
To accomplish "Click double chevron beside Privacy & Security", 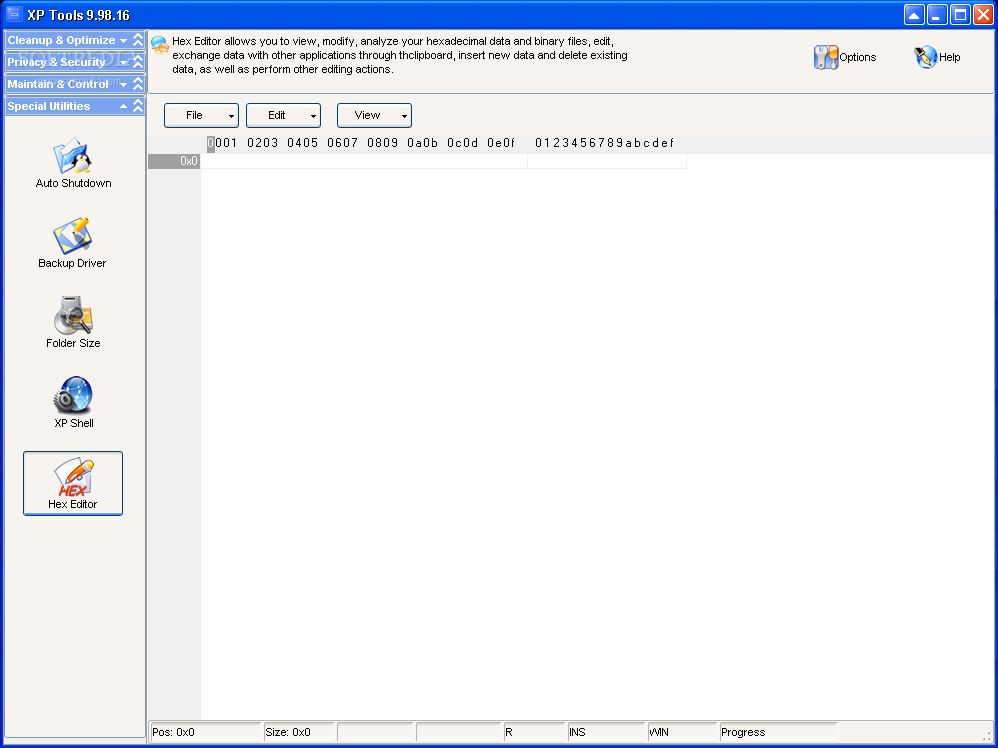I will [138, 62].
